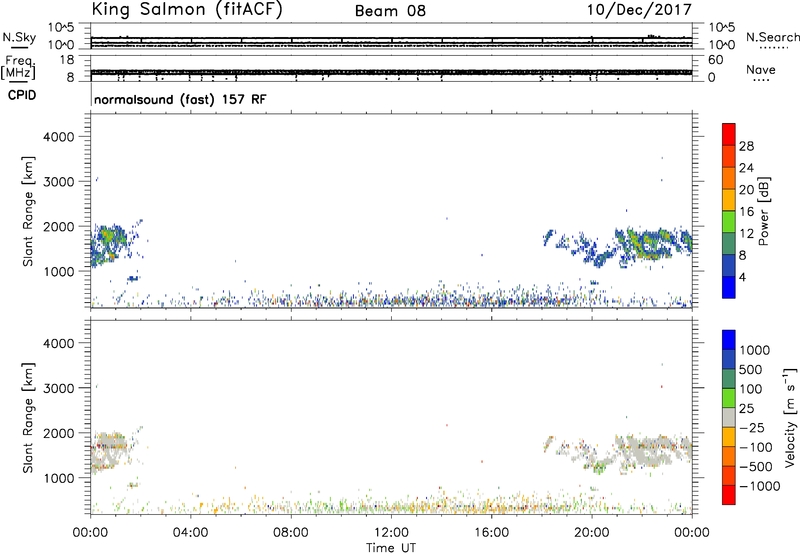This screenshot has height=554, width=800.
Task: Click the Time UT axis title
Action: [x=391, y=548]
